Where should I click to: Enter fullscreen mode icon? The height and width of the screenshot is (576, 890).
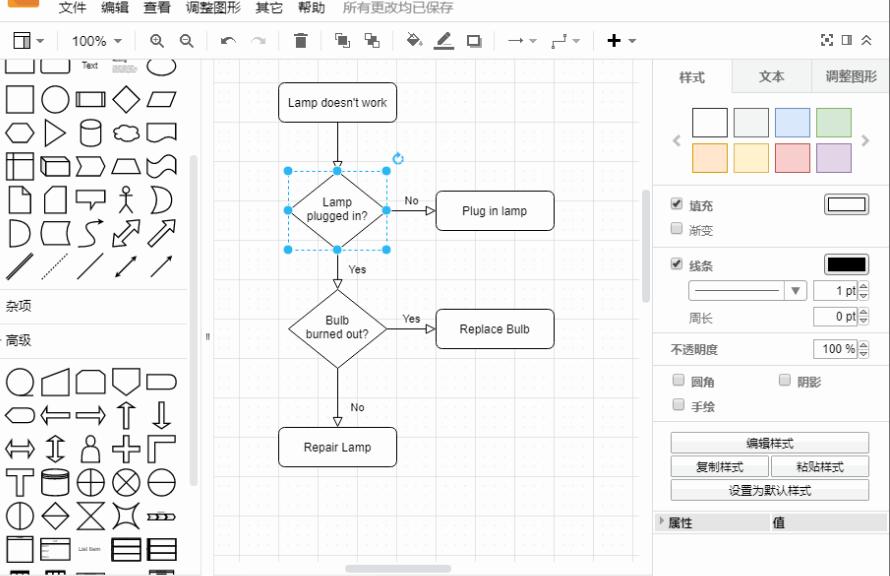point(827,40)
